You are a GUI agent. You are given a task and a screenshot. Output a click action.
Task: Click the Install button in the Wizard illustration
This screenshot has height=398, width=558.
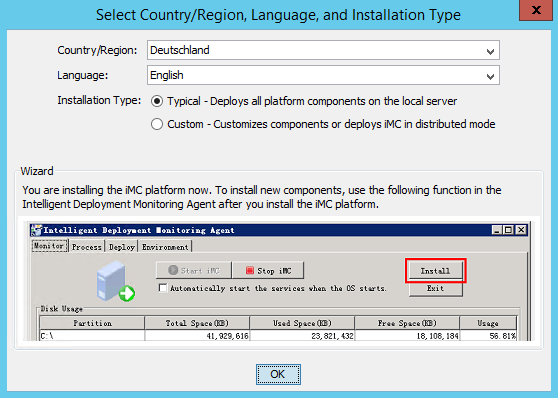pos(436,271)
